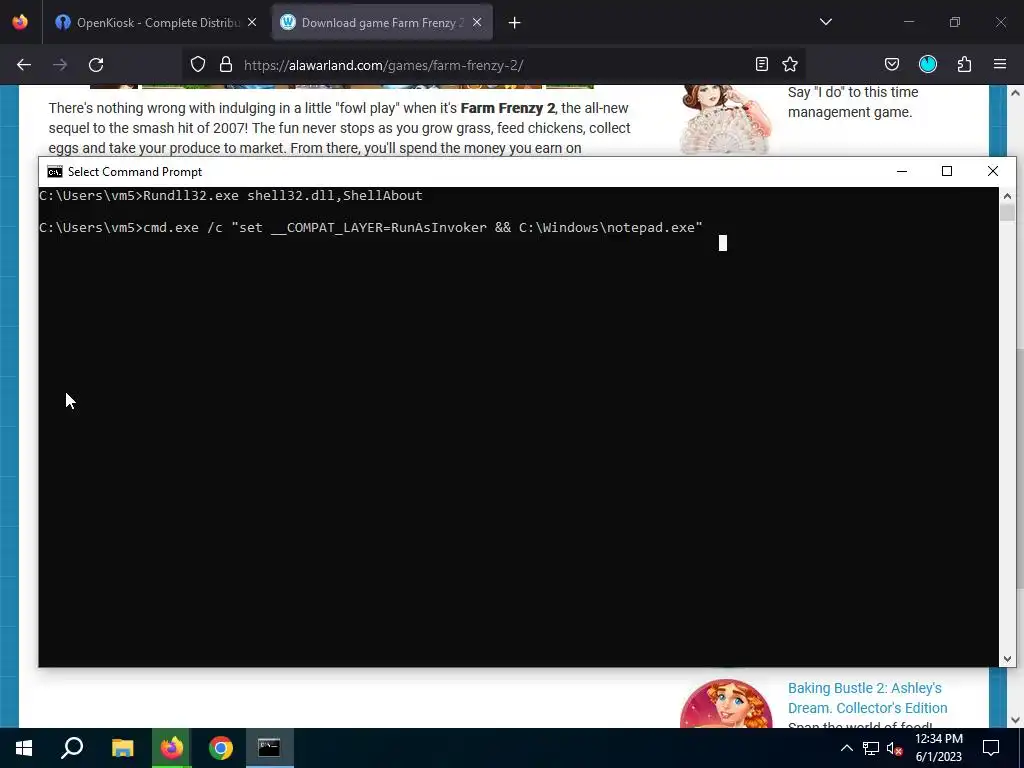View site security padlock info

pyautogui.click(x=226, y=64)
